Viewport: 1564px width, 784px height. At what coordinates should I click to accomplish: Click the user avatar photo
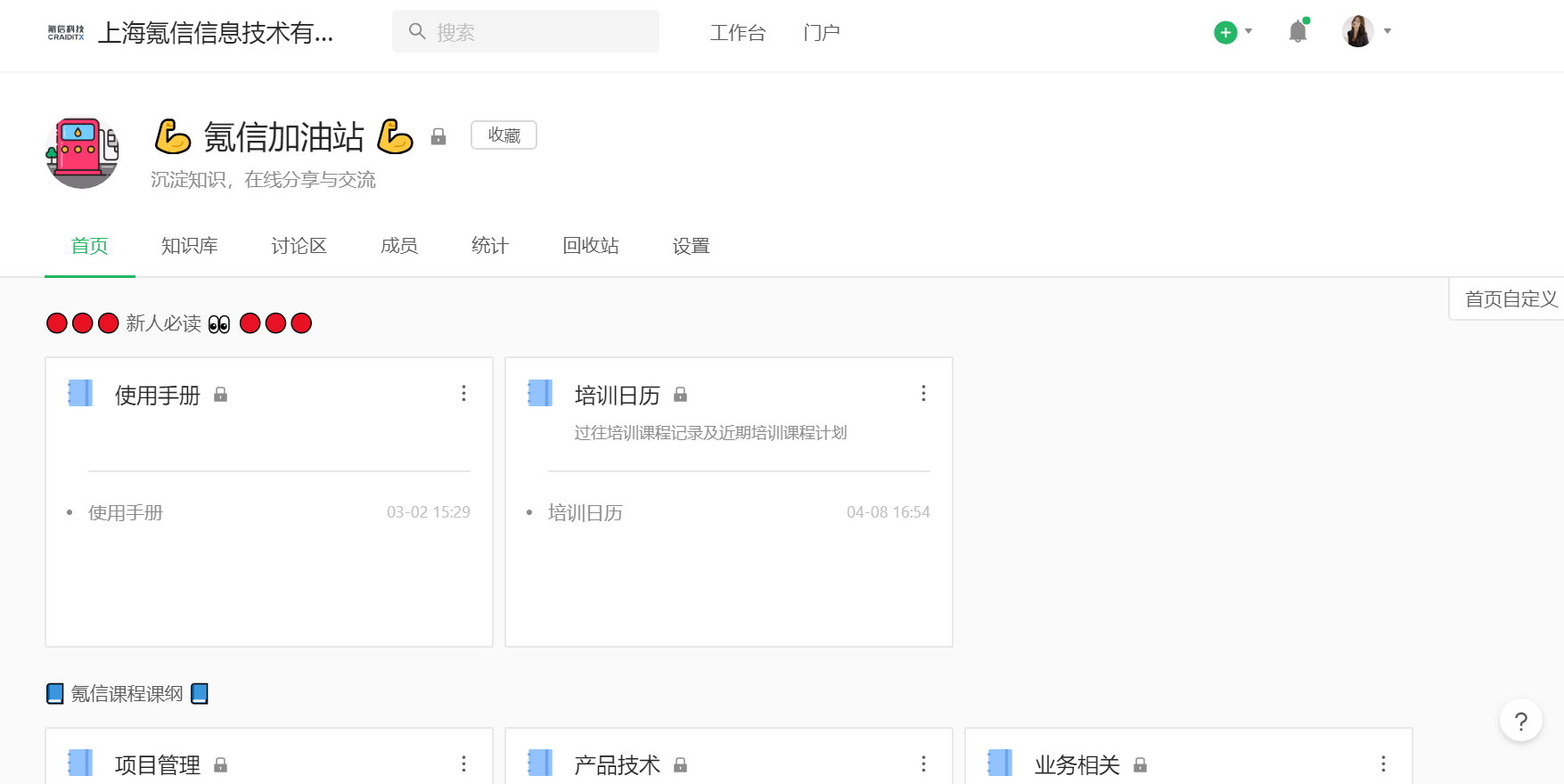pyautogui.click(x=1357, y=31)
